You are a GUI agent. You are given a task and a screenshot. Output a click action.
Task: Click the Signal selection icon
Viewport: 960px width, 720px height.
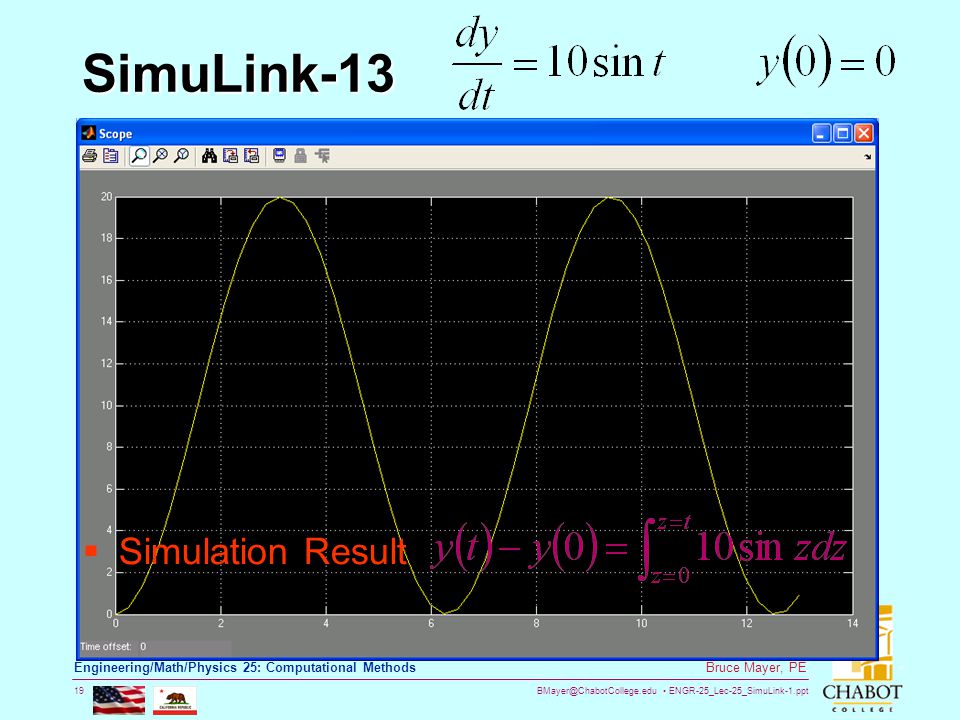pos(323,156)
